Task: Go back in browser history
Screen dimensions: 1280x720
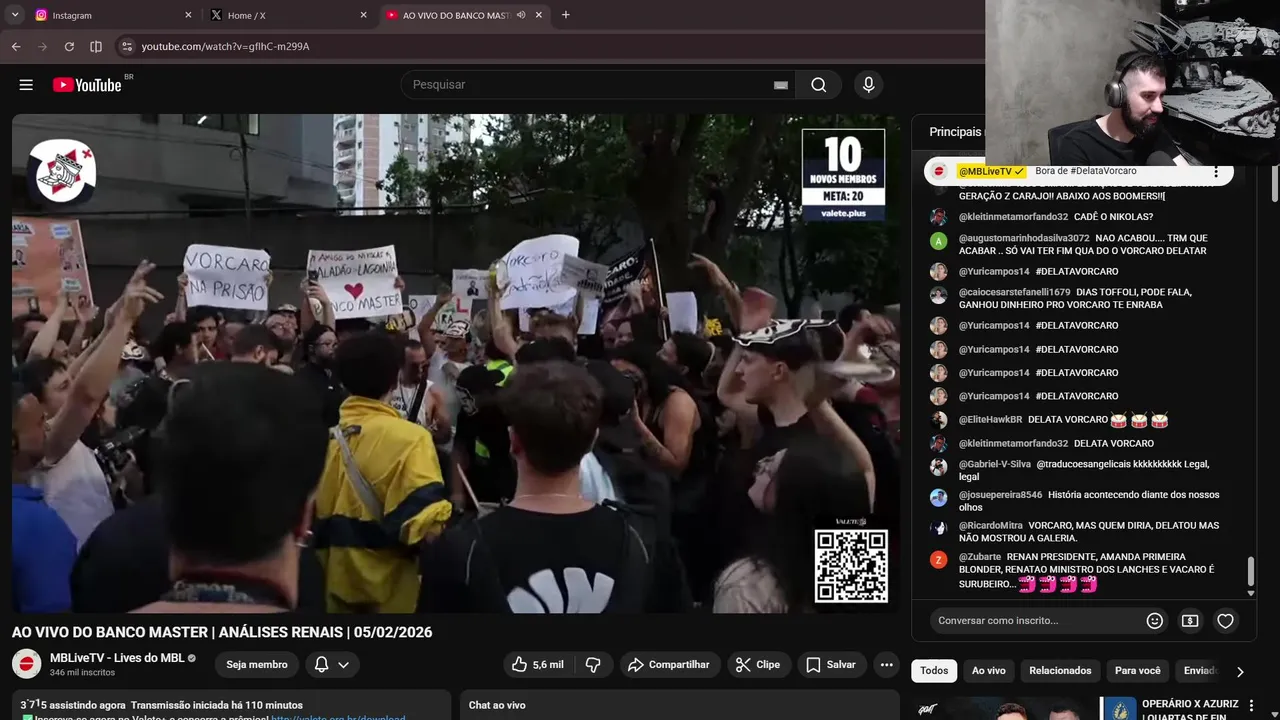Action: tap(16, 46)
